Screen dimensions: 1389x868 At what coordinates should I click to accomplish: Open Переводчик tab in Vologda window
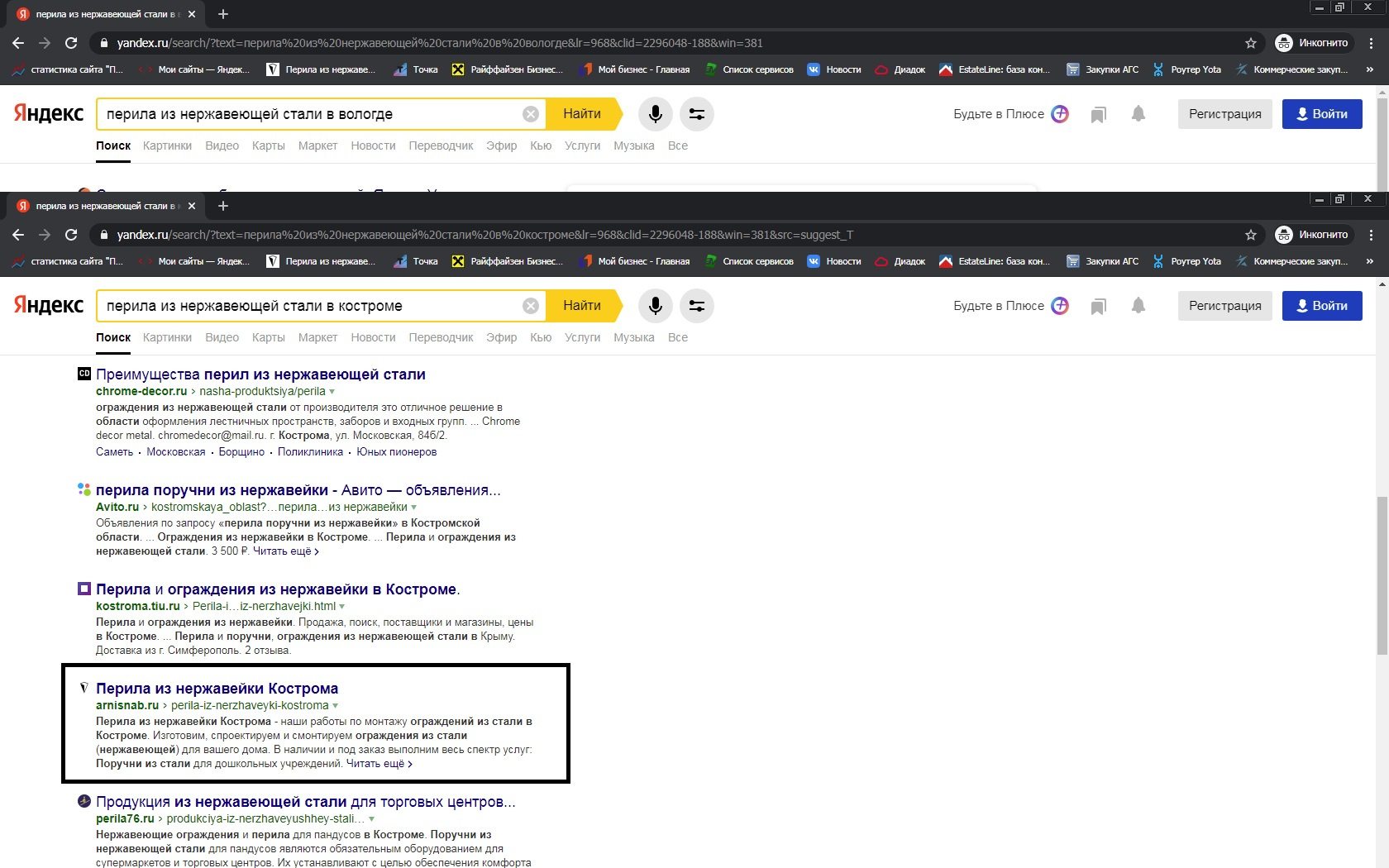[x=441, y=145]
